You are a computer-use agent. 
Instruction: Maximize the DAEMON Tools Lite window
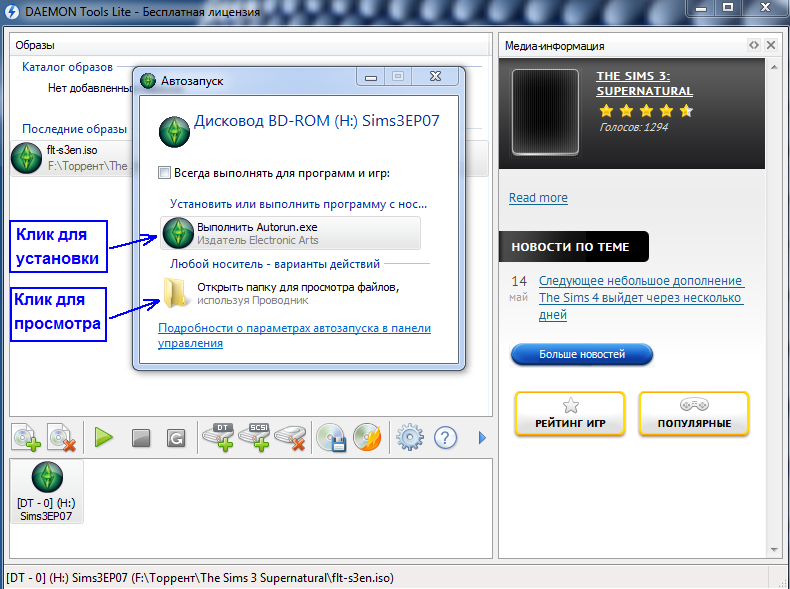728,8
